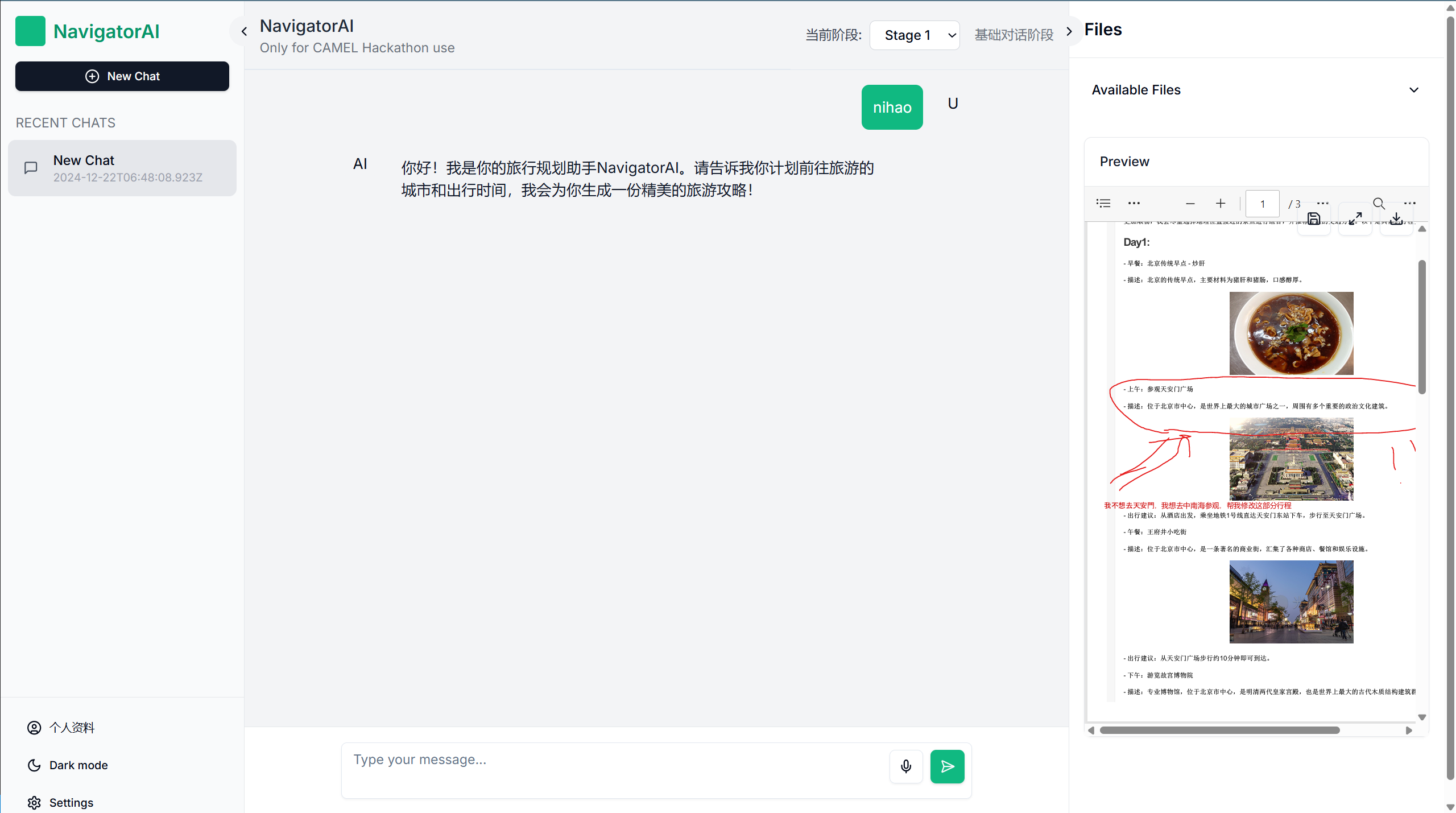Collapse the left sidebar chevron
The image size is (1456, 813).
coord(244,31)
